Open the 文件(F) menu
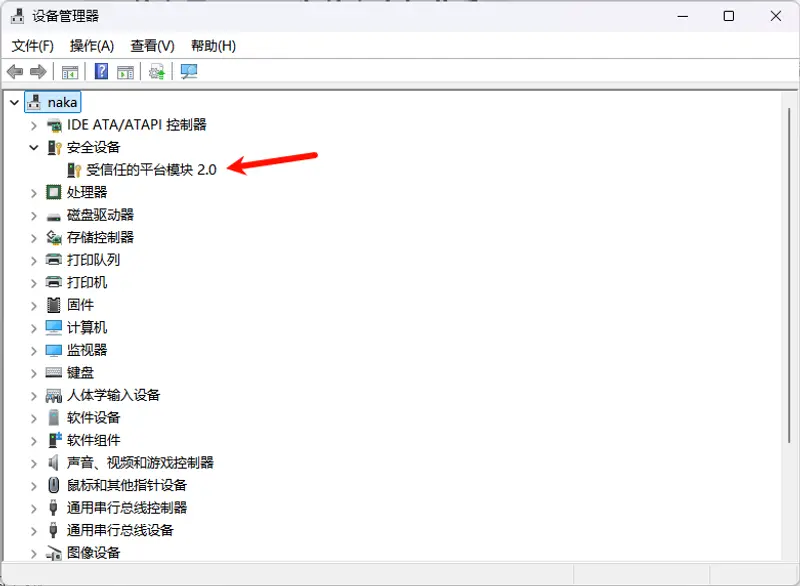 click(32, 46)
